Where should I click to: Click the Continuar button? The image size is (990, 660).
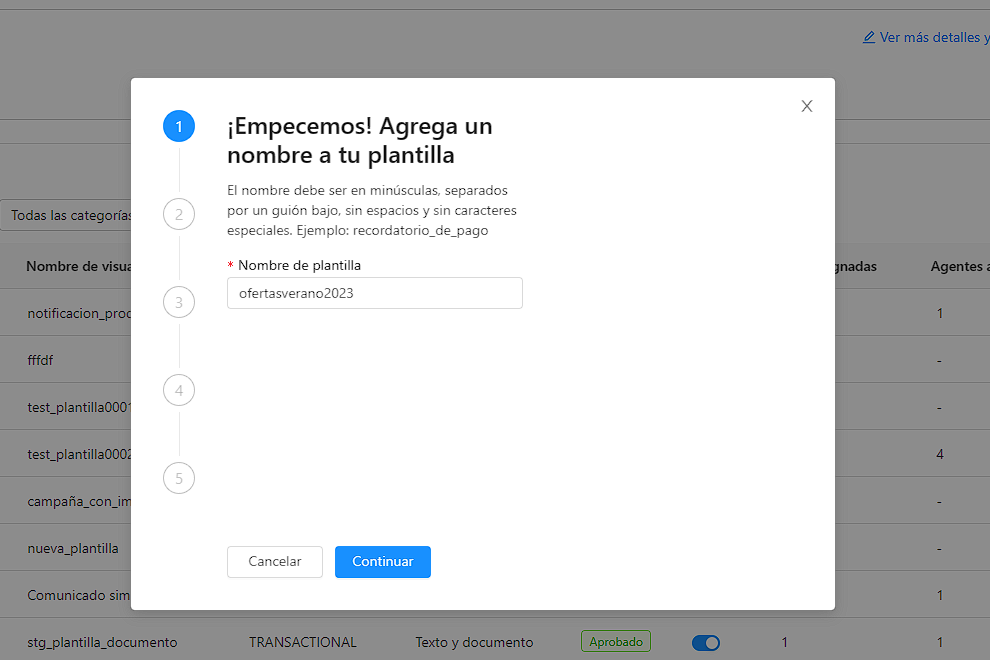[383, 561]
